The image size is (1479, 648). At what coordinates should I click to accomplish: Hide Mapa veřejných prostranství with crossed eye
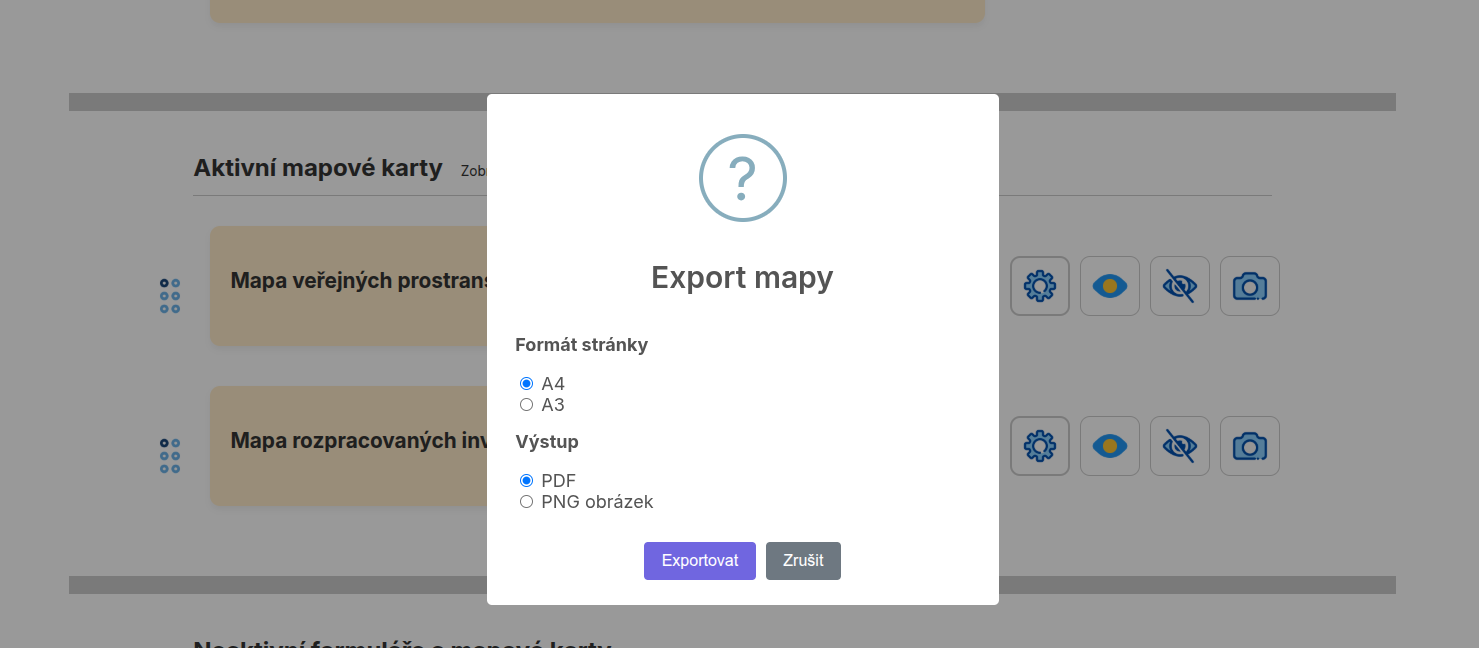[x=1180, y=286]
